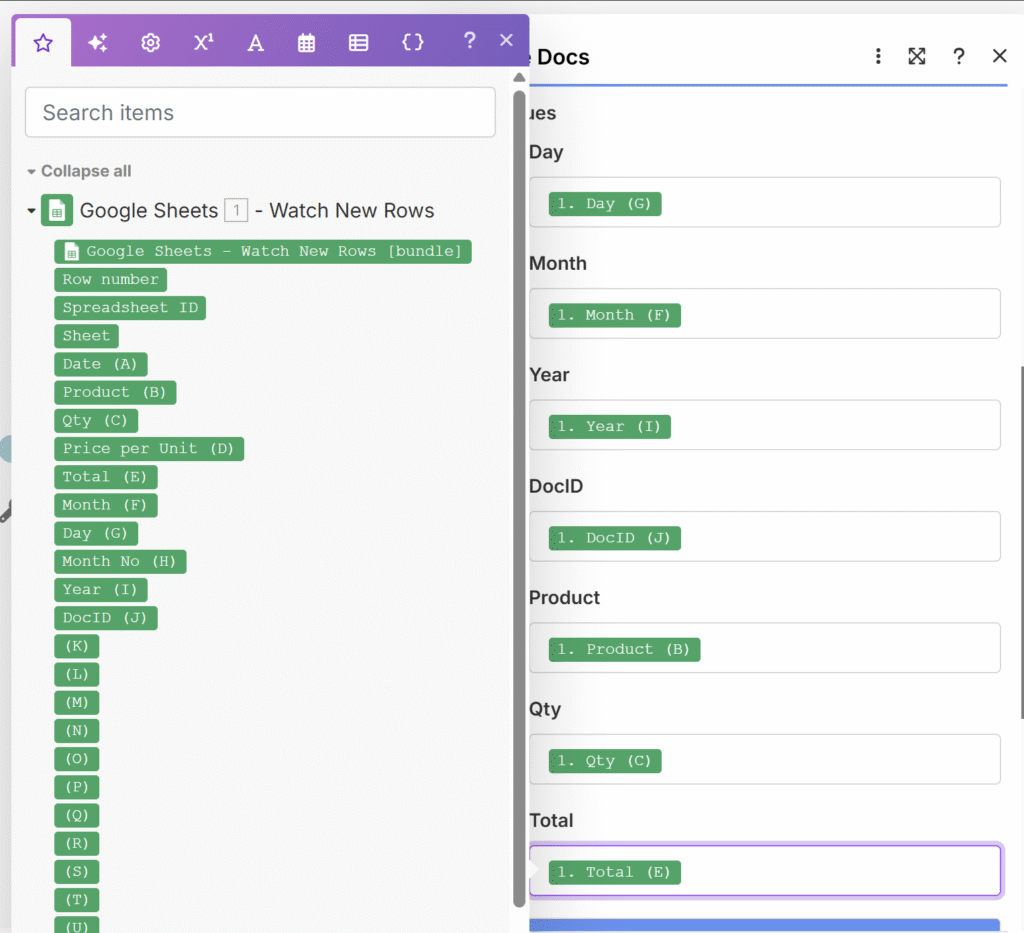Screen dimensions: 1024x933
Task: Click Collapse all link
Action: tap(85, 171)
